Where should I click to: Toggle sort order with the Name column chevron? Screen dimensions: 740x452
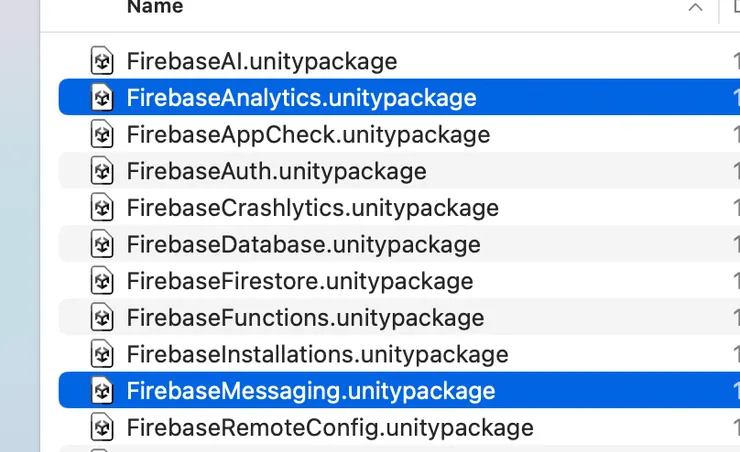click(695, 8)
